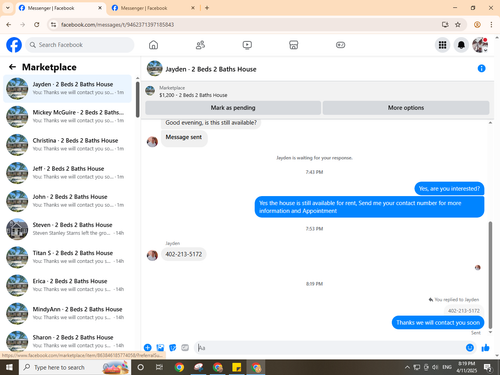Open Sharon conversation

pyautogui.click(x=67, y=341)
